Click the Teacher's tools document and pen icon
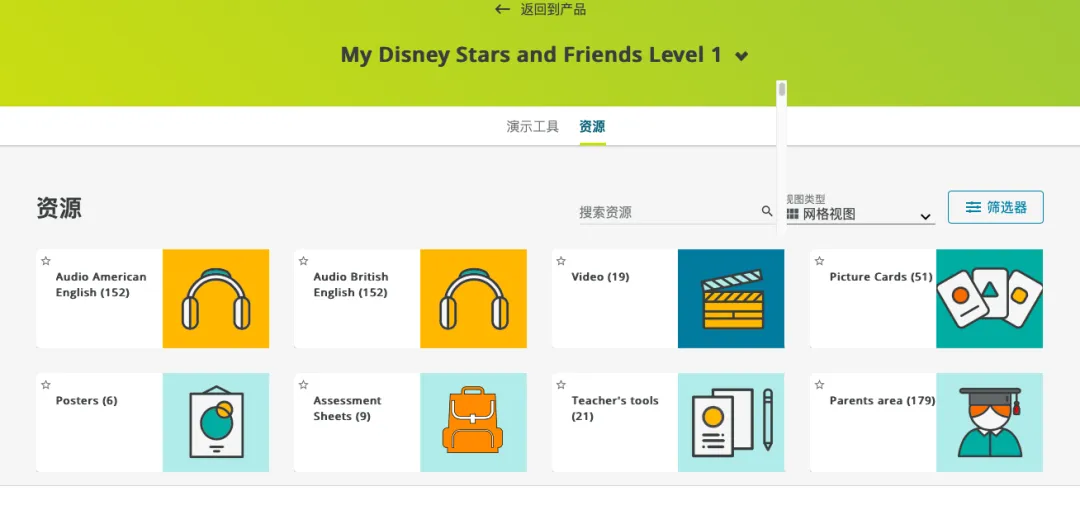 731,422
